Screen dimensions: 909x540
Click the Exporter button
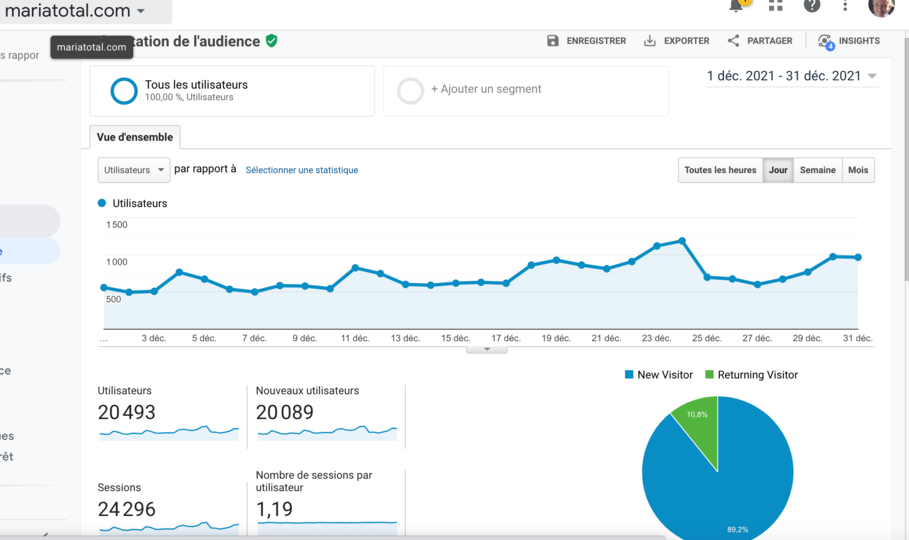[x=676, y=41]
